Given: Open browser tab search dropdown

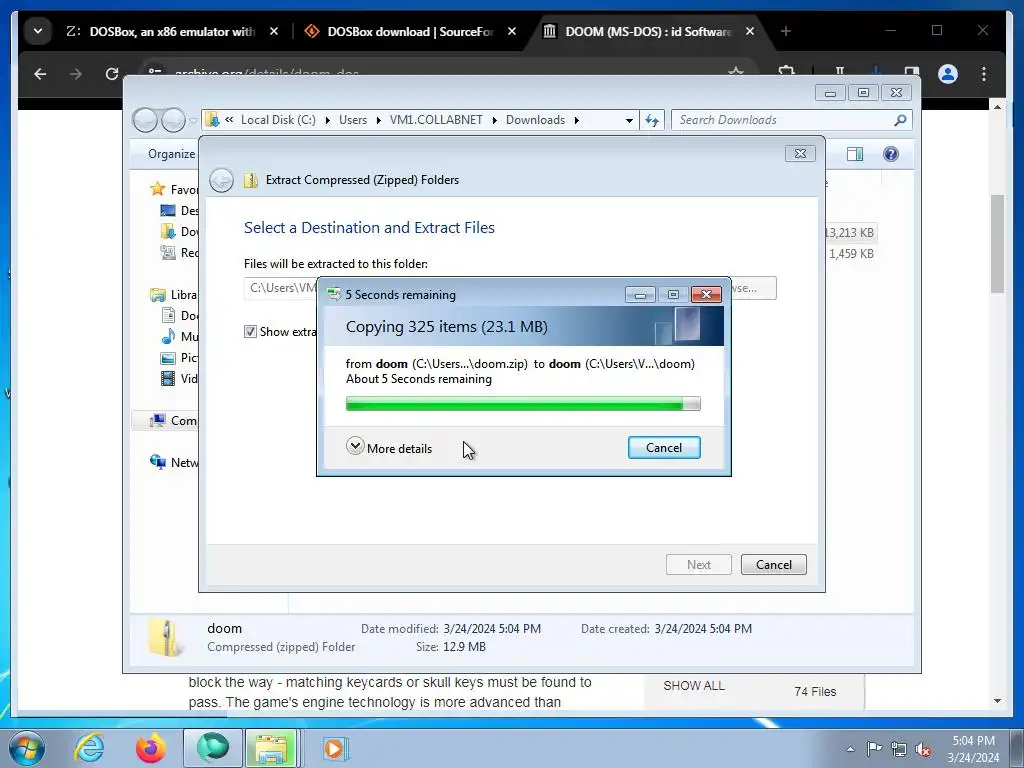Looking at the screenshot, I should pyautogui.click(x=38, y=31).
